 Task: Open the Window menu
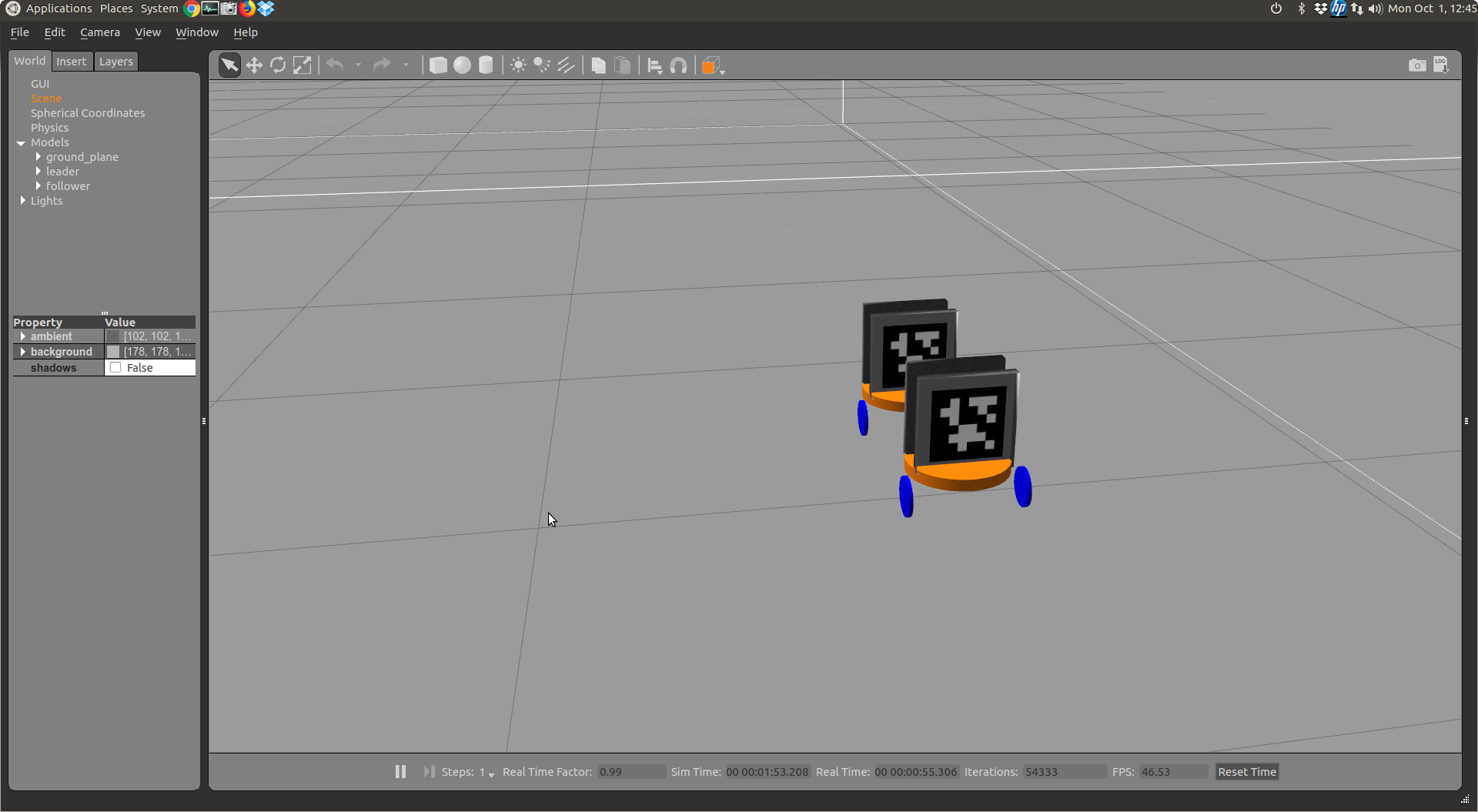(x=197, y=32)
